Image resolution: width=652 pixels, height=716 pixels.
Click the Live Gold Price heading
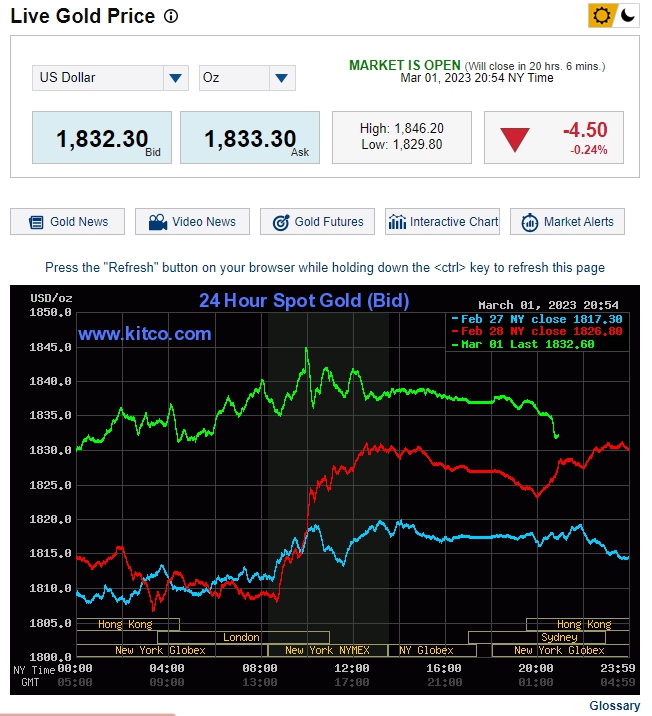(83, 16)
